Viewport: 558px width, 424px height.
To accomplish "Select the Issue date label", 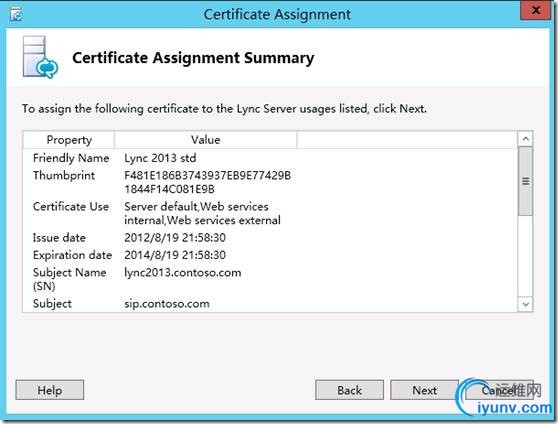I will 59,238.
